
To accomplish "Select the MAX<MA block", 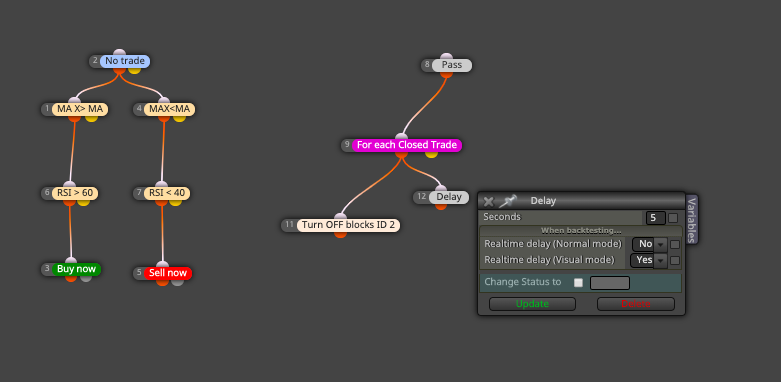I will (169, 109).
